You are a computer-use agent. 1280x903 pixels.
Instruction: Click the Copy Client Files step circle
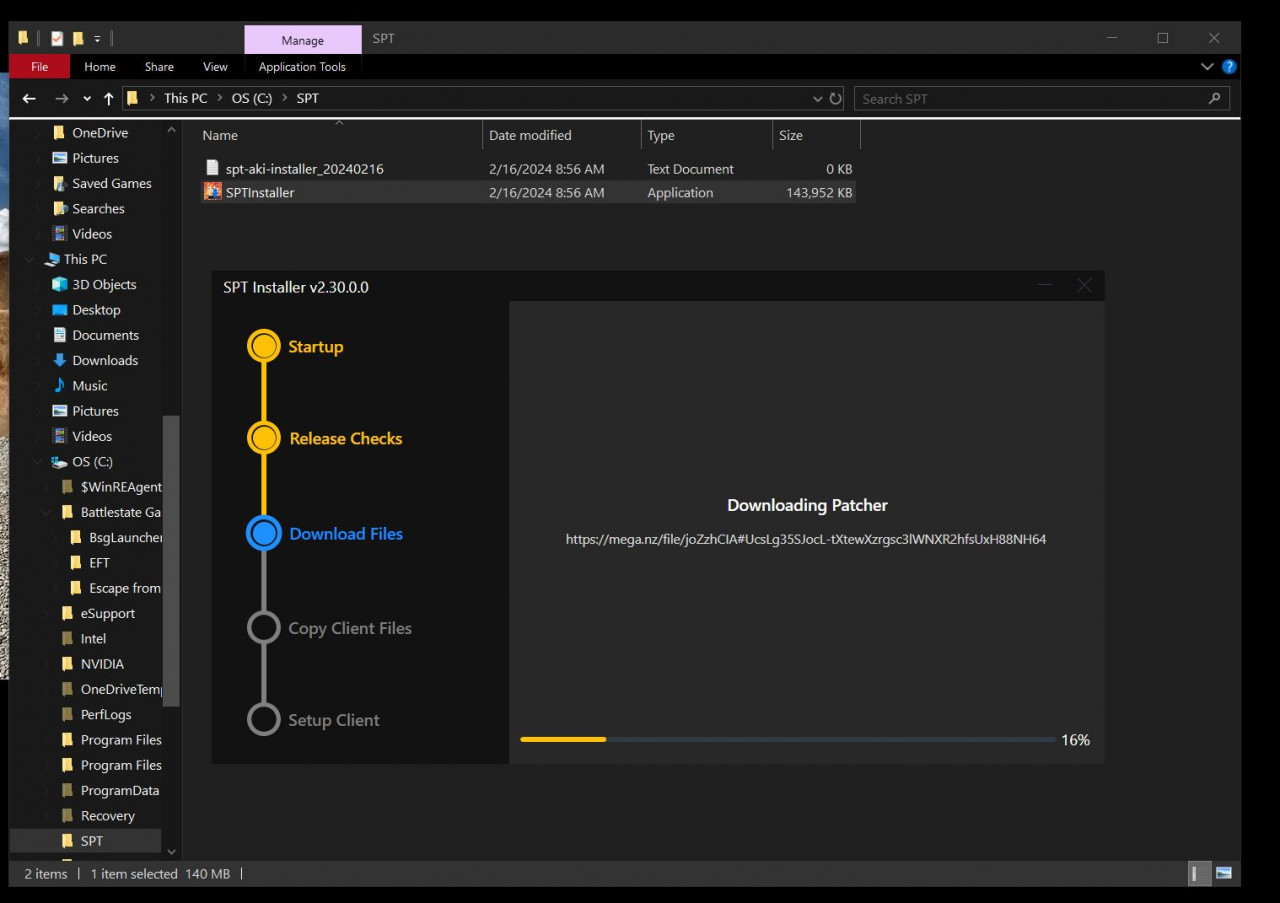pos(264,628)
